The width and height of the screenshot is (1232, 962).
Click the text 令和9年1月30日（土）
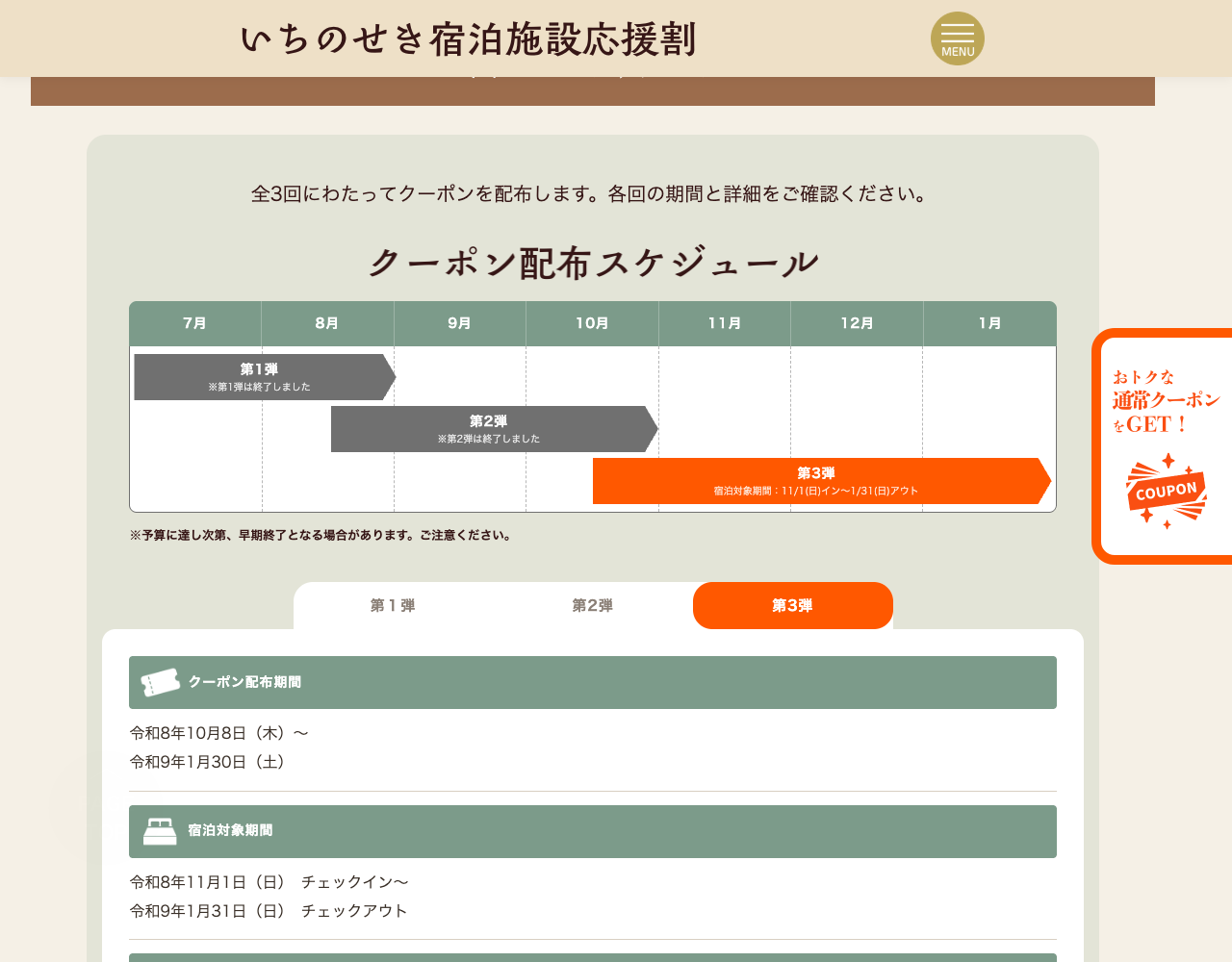pyautogui.click(x=209, y=762)
